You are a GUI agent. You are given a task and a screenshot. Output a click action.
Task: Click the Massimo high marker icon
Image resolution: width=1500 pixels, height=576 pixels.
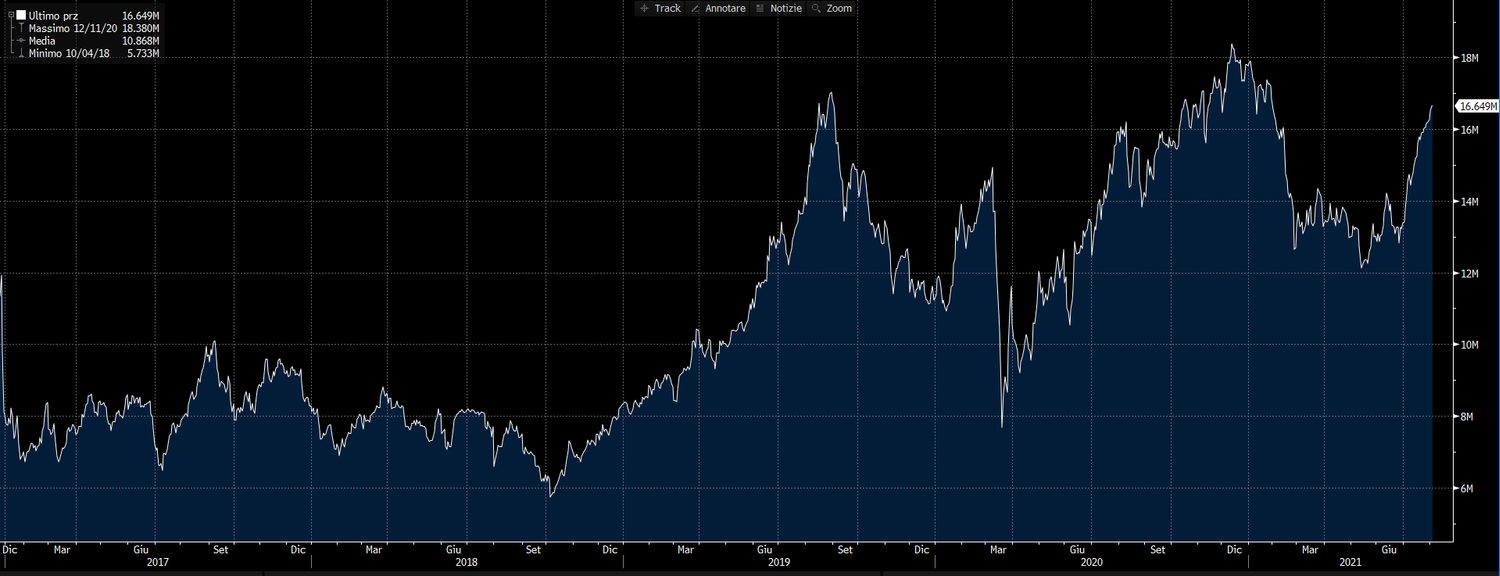click(x=21, y=29)
